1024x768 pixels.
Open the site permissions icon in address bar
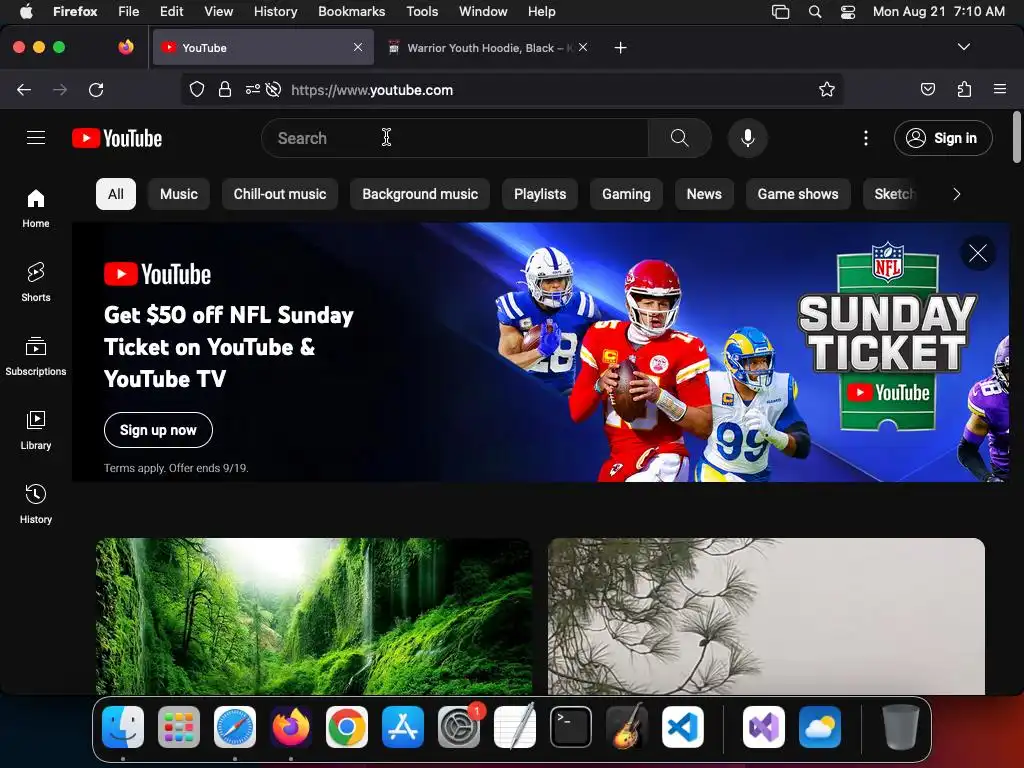coord(253,89)
